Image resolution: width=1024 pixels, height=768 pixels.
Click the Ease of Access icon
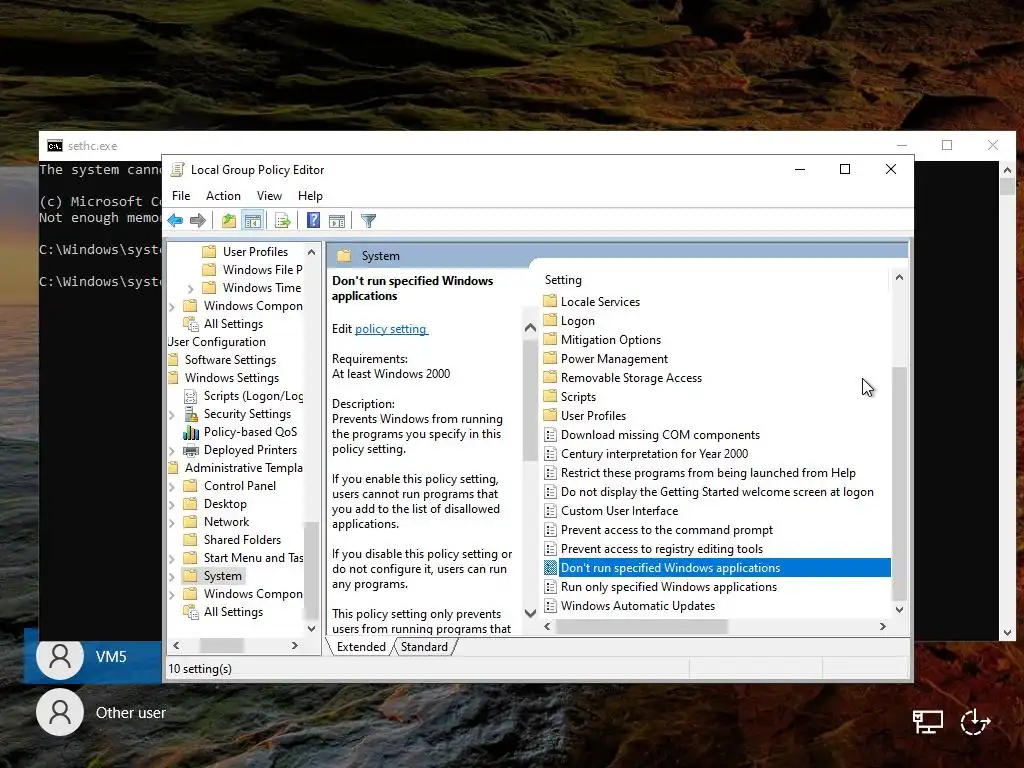[975, 722]
